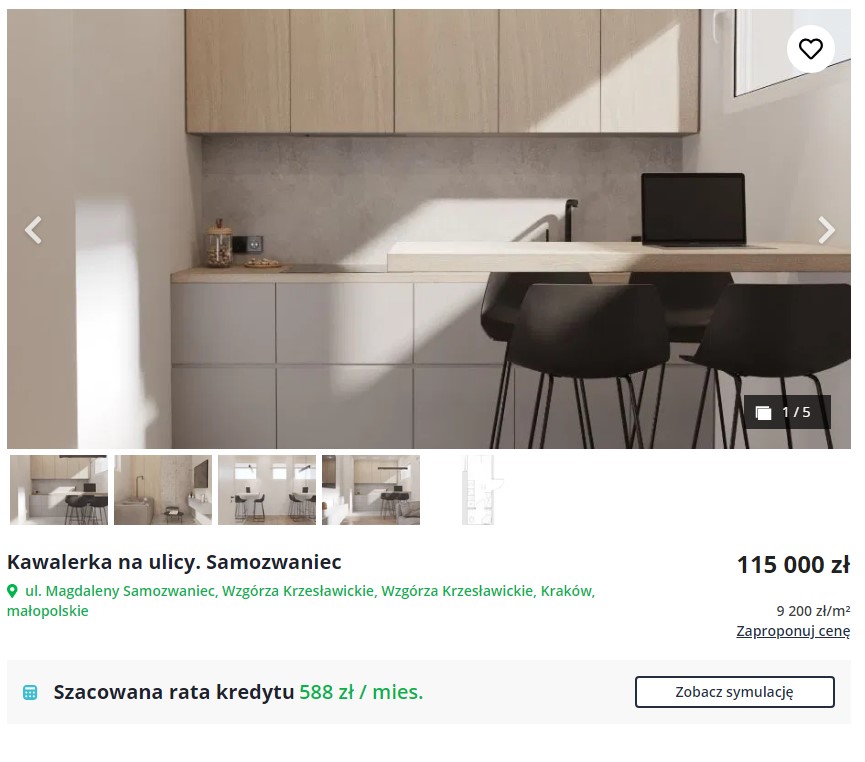Add listing to favorites with heart icon
Image resolution: width=865 pixels, height=762 pixels.
point(810,49)
